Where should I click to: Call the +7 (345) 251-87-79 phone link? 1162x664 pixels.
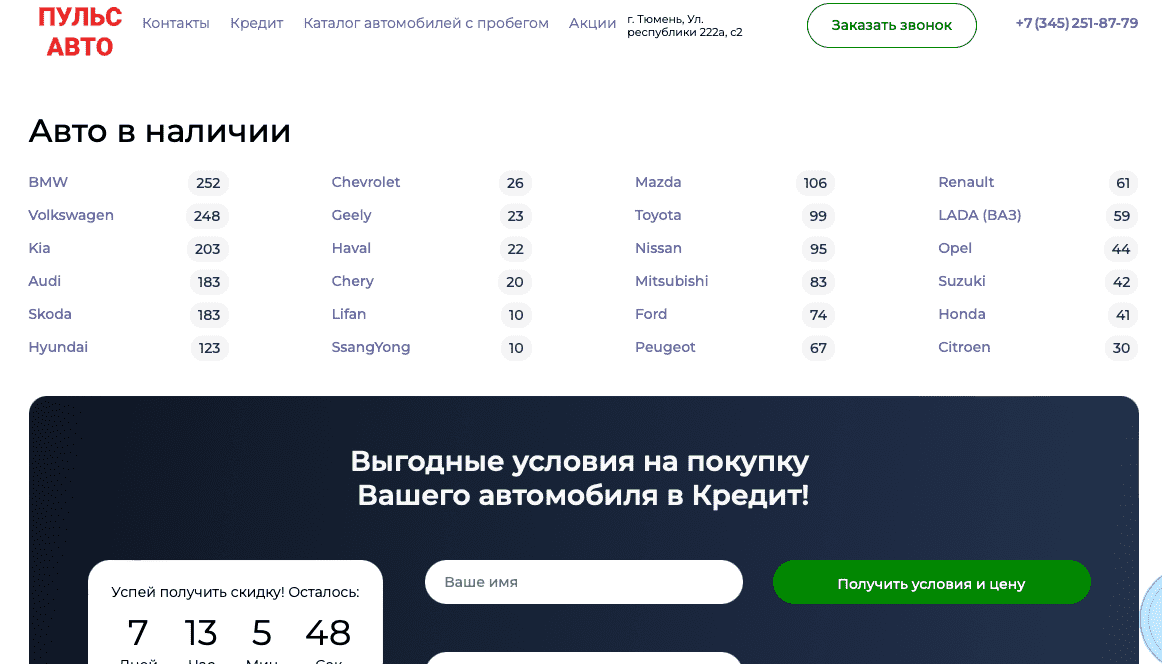tap(1076, 23)
